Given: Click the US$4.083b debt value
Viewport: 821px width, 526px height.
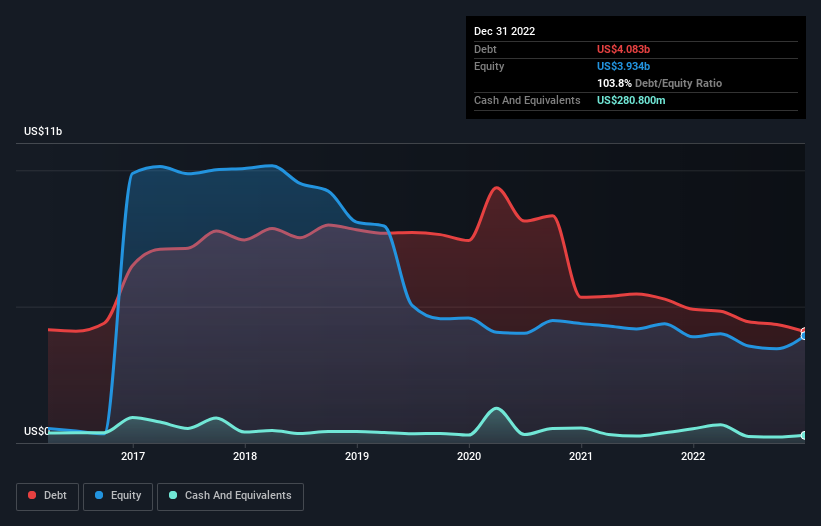Looking at the screenshot, I should 624,49.
